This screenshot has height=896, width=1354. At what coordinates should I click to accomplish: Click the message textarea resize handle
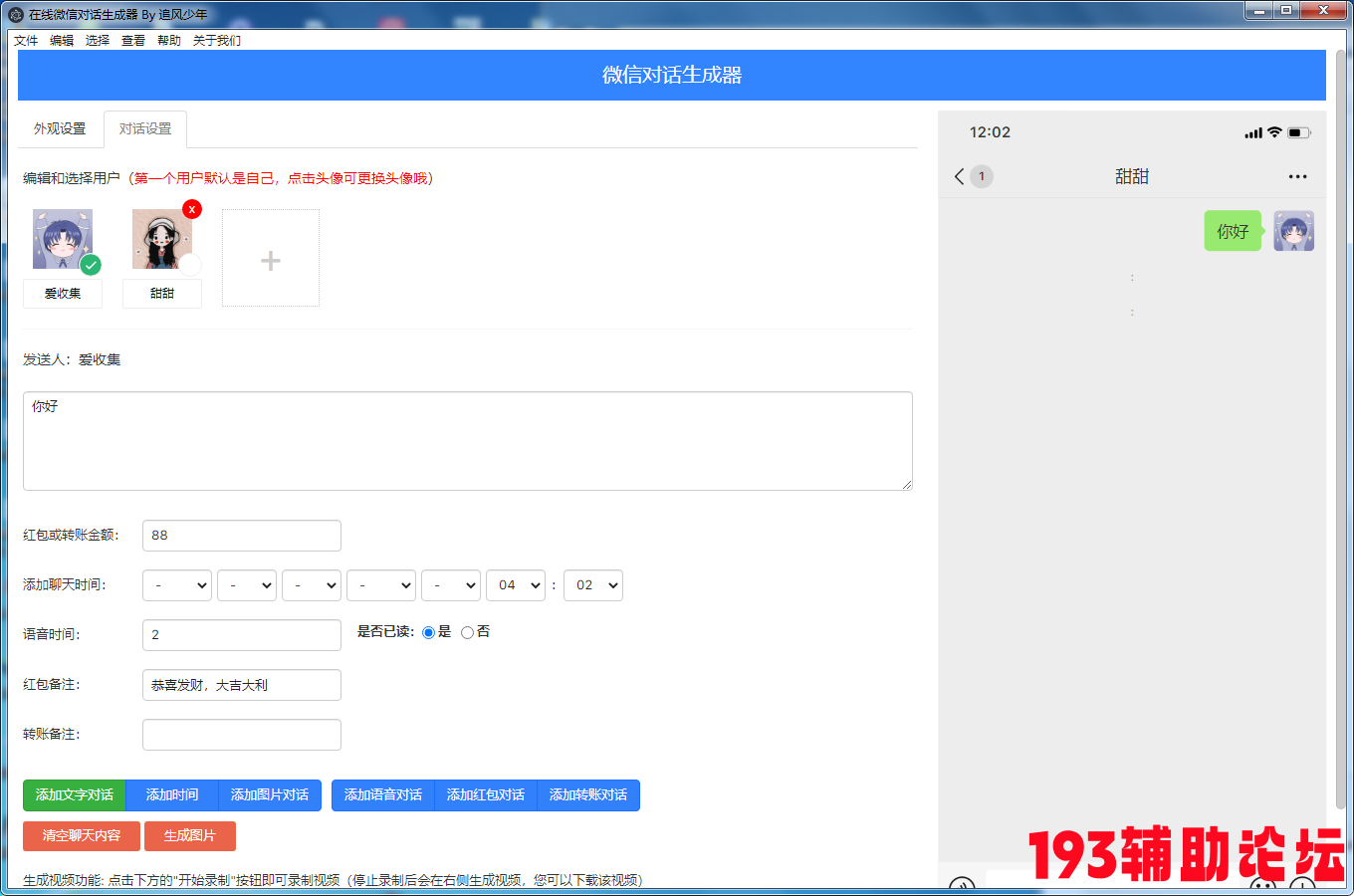click(906, 485)
